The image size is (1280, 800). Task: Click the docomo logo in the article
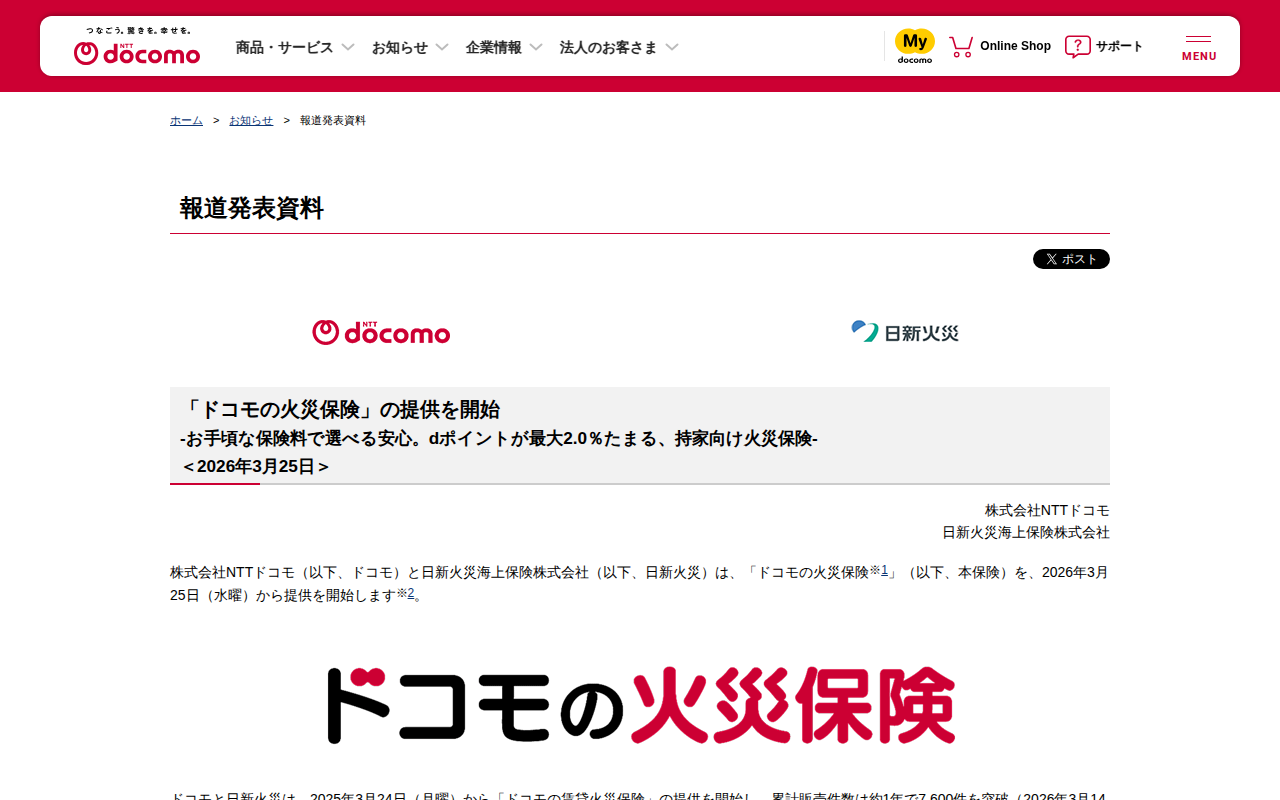(381, 332)
